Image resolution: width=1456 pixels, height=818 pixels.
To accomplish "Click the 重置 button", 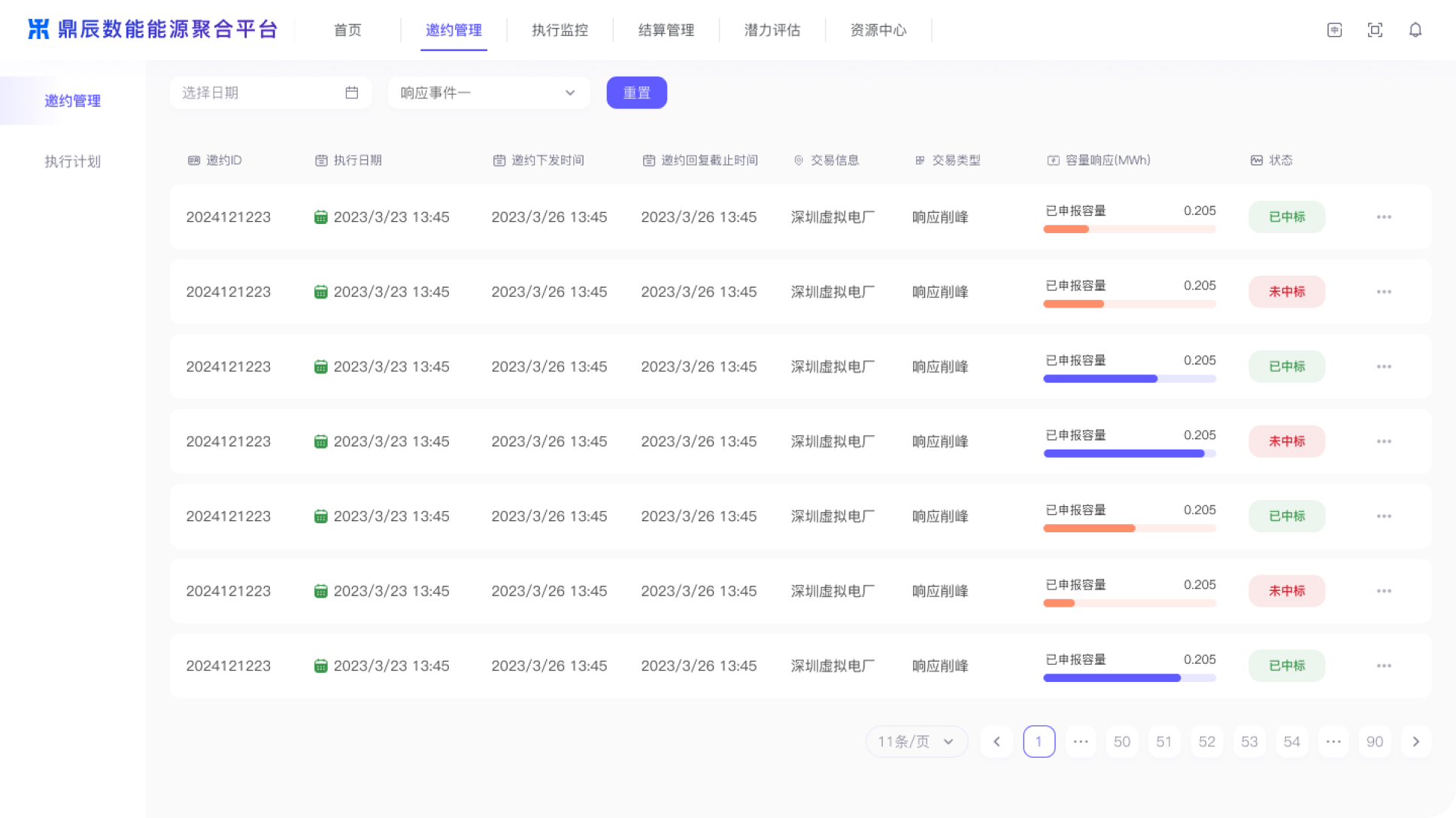I will (637, 92).
